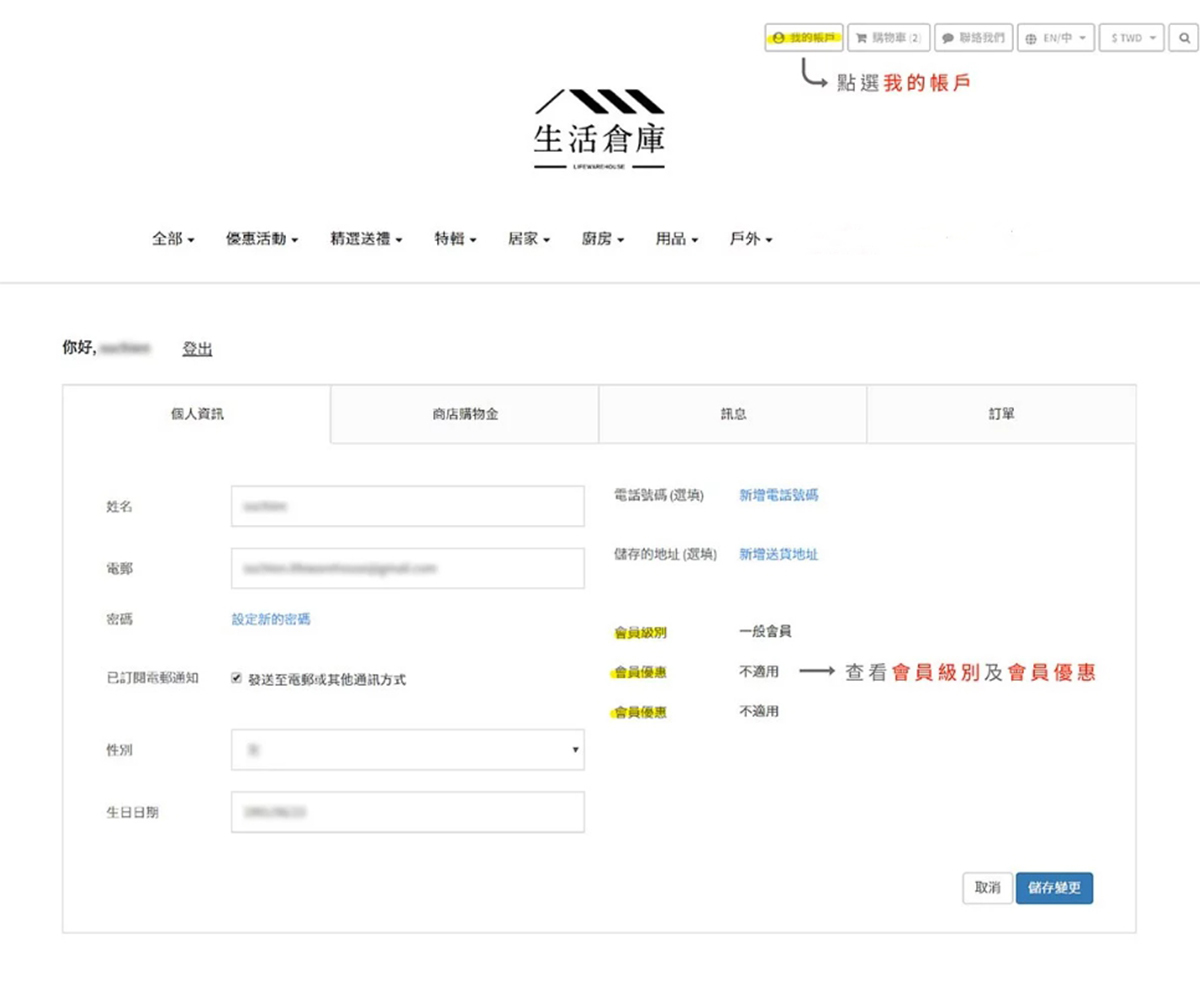Viewport: 1200px width, 996px height.
Task: Click the 設定新的密碼 link
Action: point(271,620)
